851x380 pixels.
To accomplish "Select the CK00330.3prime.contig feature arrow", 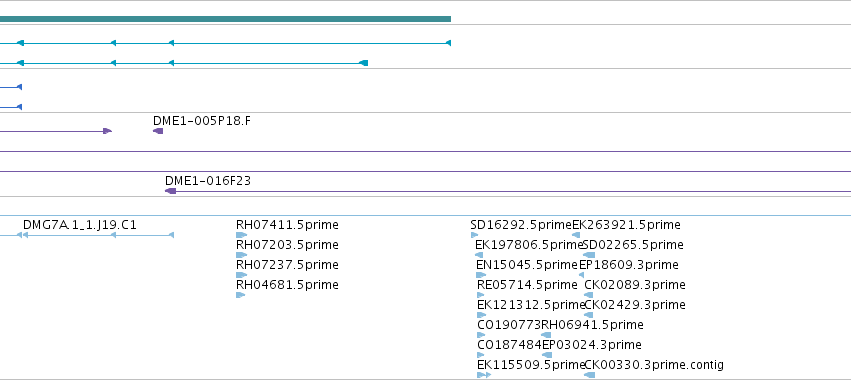I will click(589, 375).
